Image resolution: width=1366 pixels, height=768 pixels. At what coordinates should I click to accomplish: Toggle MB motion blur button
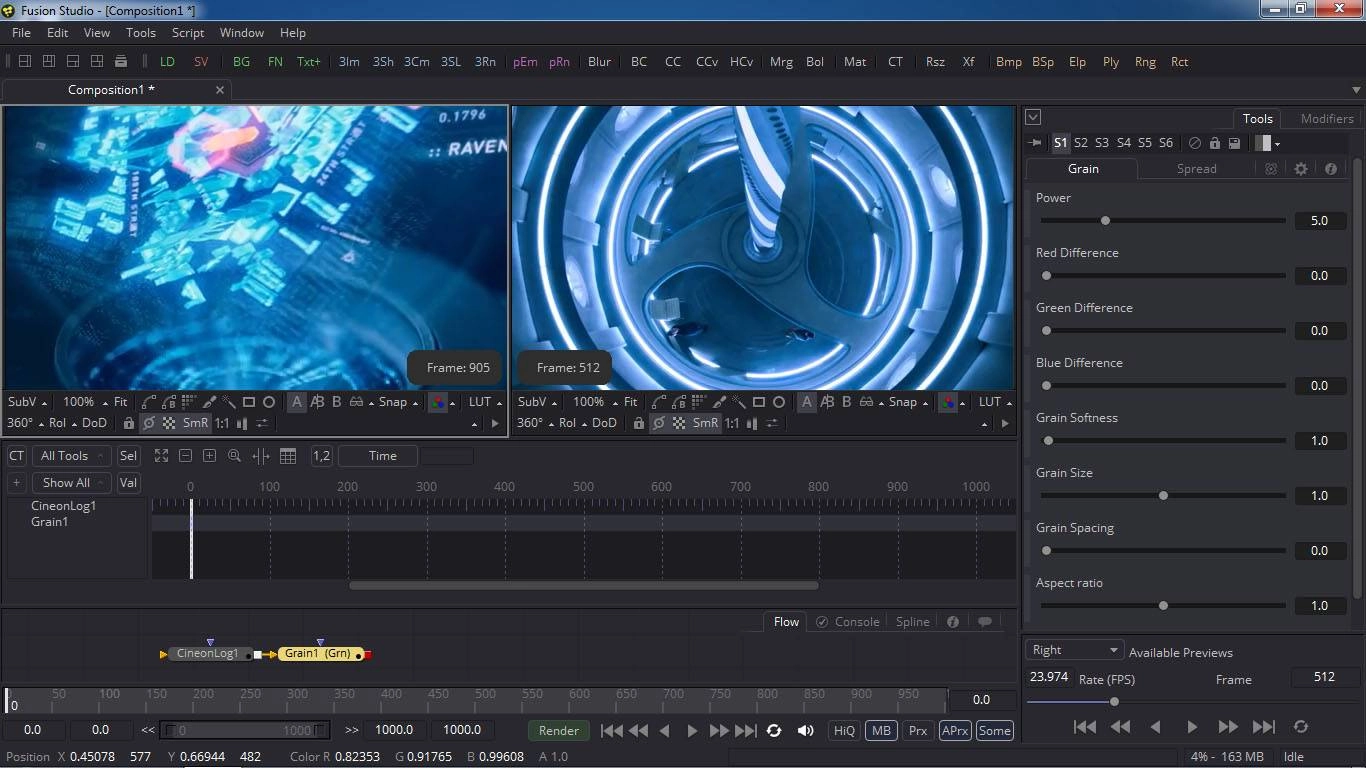pyautogui.click(x=881, y=731)
